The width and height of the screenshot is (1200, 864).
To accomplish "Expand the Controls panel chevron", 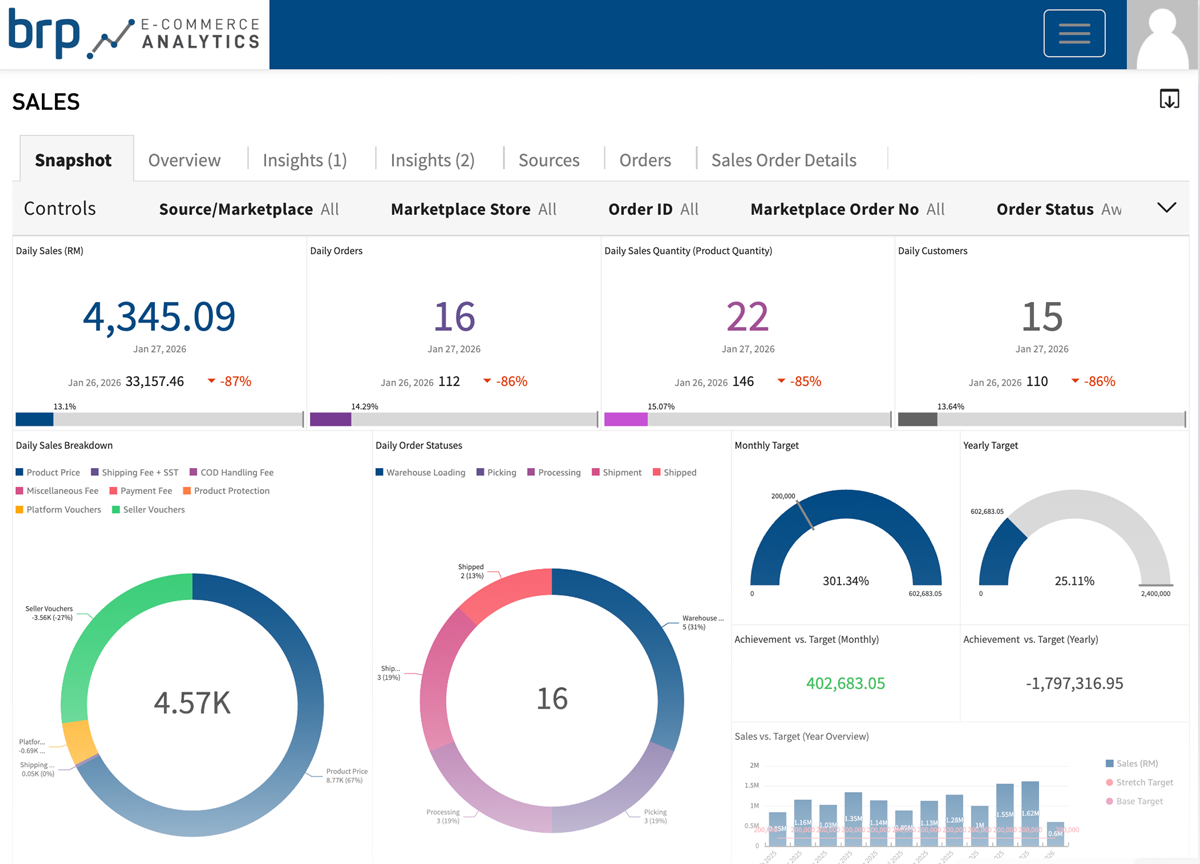I will click(1166, 208).
